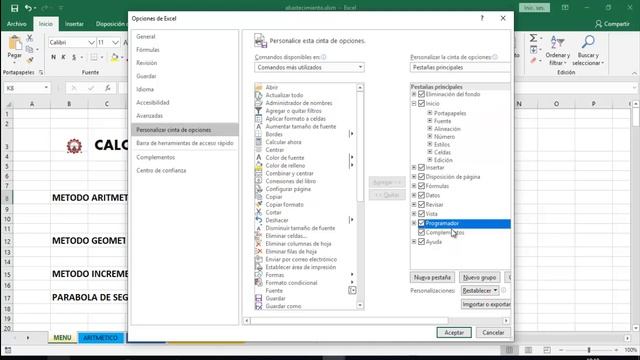This screenshot has width=640, height=360.
Task: Select the Fórmulas options category
Action: 185,50
